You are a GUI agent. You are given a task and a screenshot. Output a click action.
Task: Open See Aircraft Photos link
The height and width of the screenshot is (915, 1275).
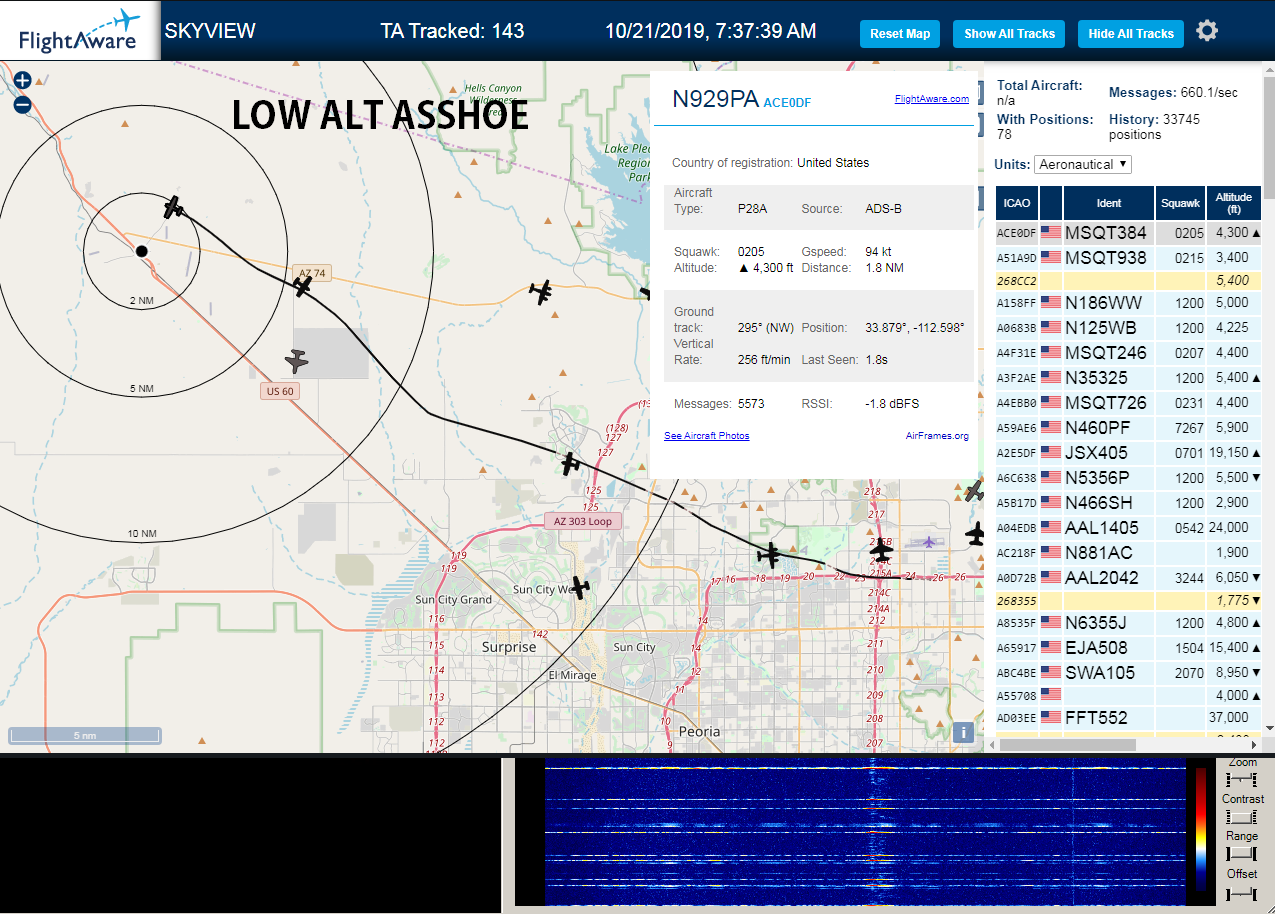(x=706, y=436)
